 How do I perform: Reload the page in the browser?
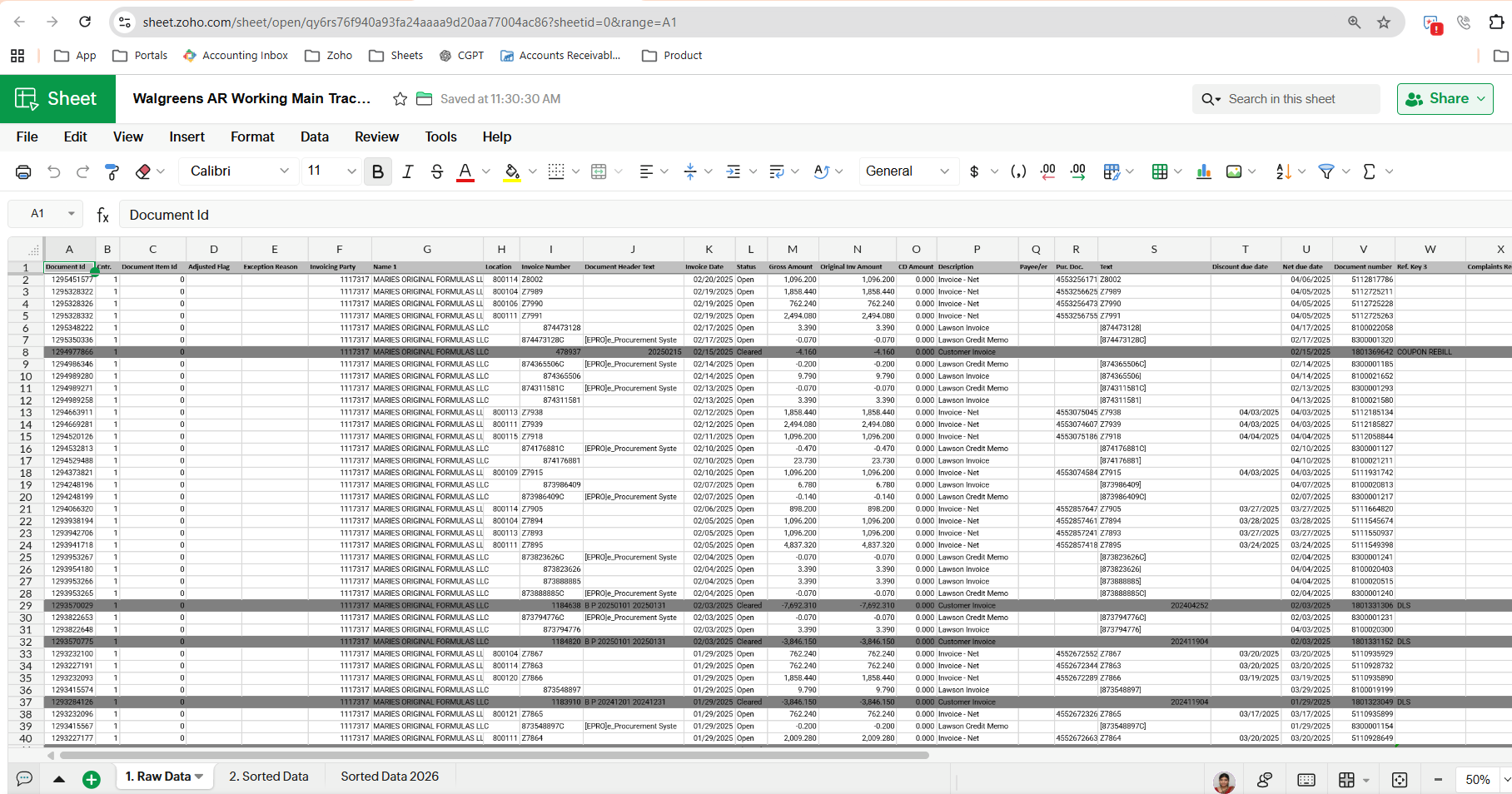pos(85,22)
